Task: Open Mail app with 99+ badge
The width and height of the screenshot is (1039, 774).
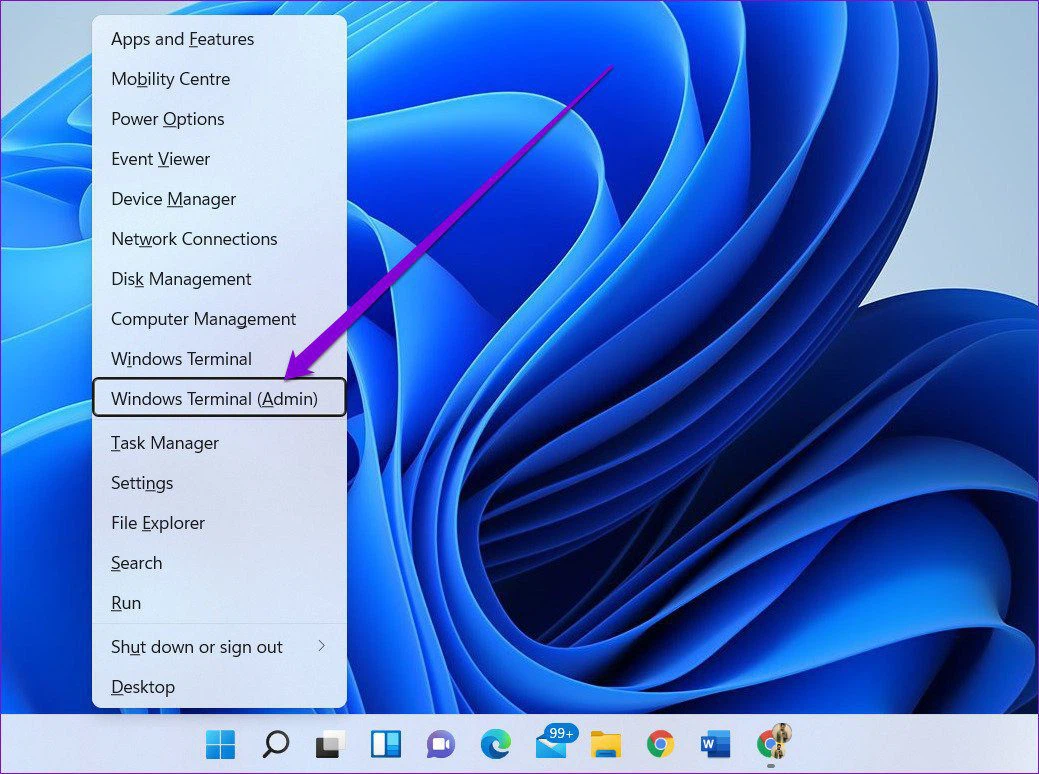Action: 551,744
